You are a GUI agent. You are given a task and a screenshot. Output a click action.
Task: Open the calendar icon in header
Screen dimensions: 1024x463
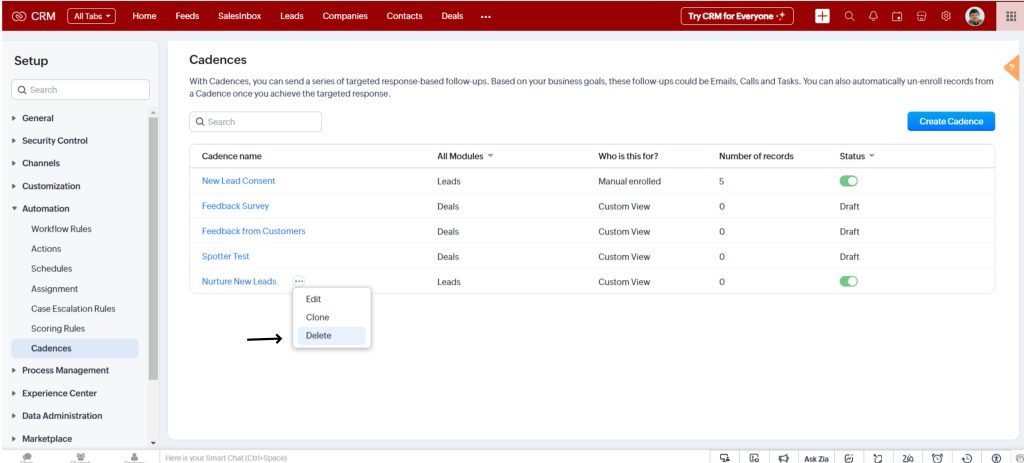pos(895,17)
